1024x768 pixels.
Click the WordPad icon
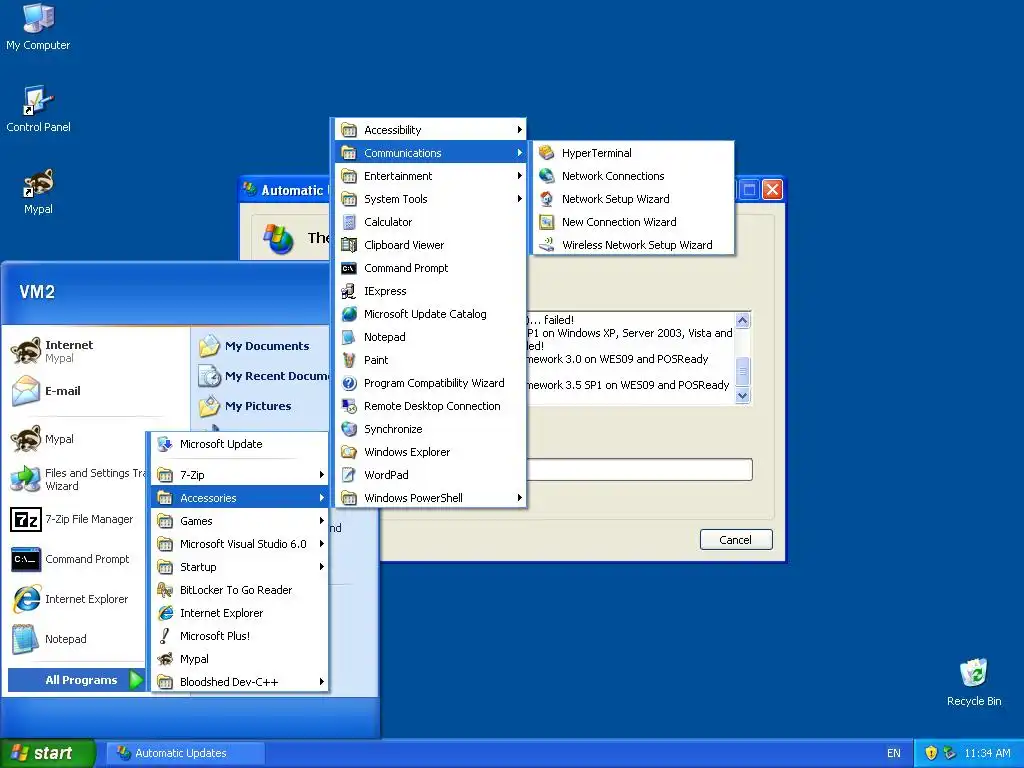click(x=349, y=475)
